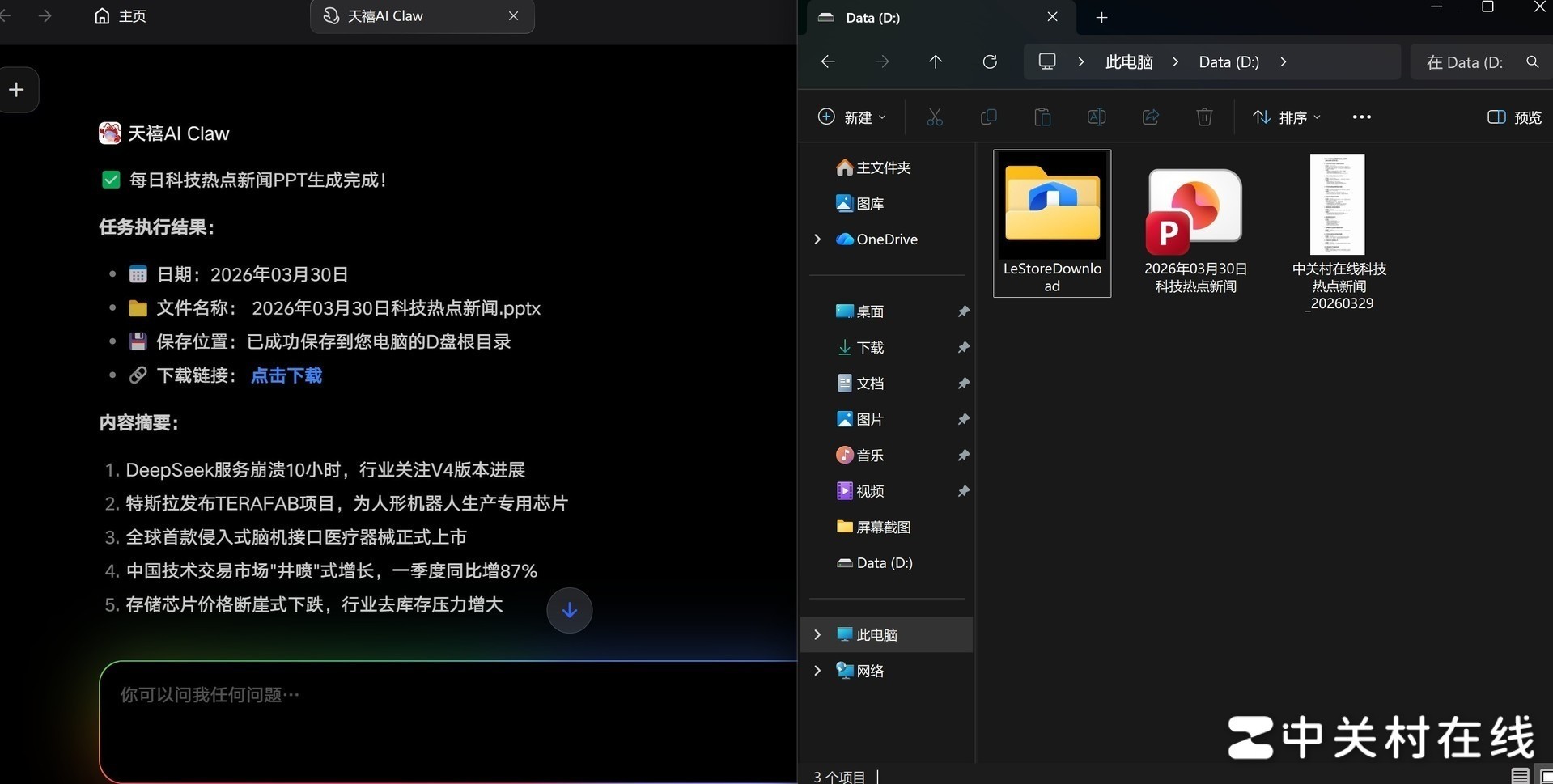
Task: Click the Delete trash can icon
Action: [x=1204, y=117]
